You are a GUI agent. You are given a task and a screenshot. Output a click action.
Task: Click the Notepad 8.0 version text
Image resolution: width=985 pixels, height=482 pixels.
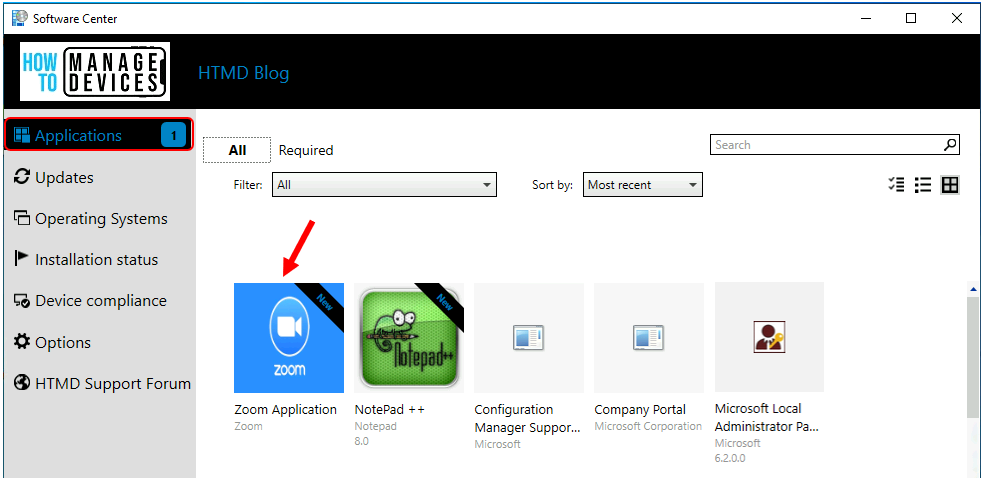tap(362, 441)
